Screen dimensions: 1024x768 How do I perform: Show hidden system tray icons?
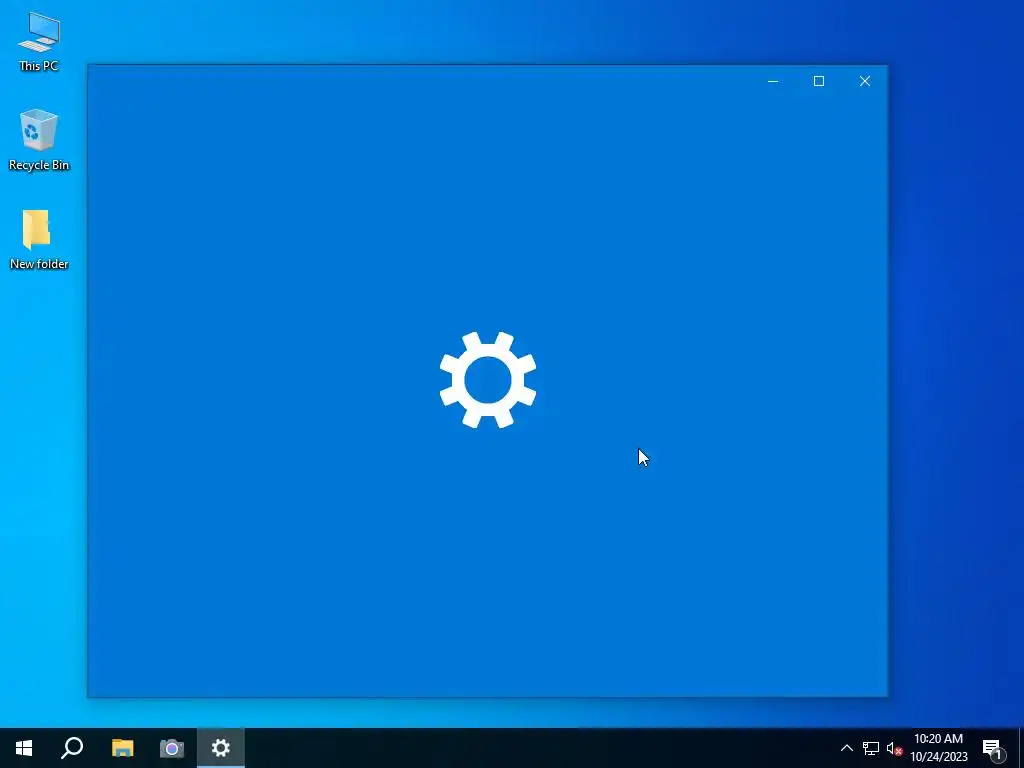tap(846, 748)
